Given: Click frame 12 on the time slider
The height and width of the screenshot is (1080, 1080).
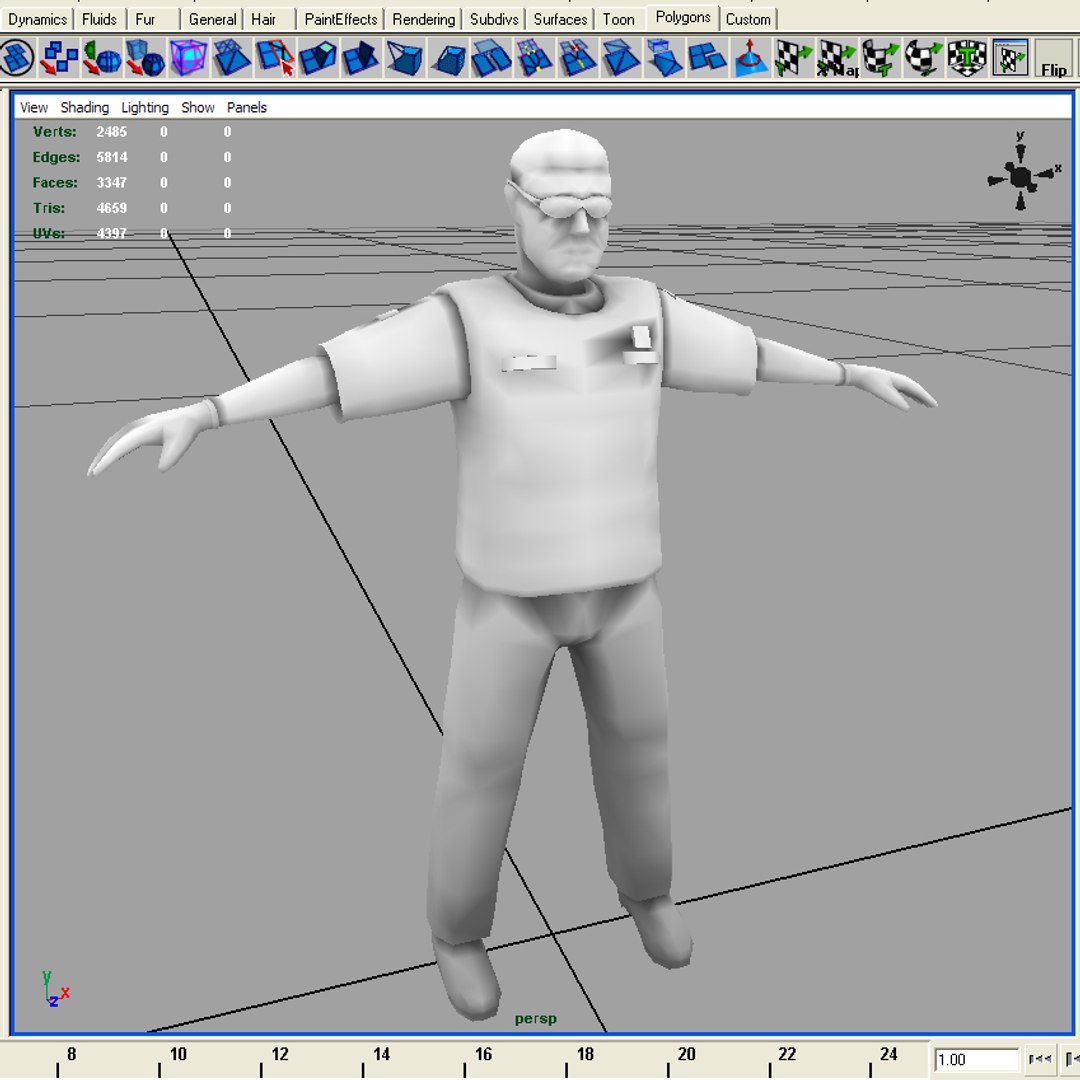Looking at the screenshot, I should pos(280,1055).
